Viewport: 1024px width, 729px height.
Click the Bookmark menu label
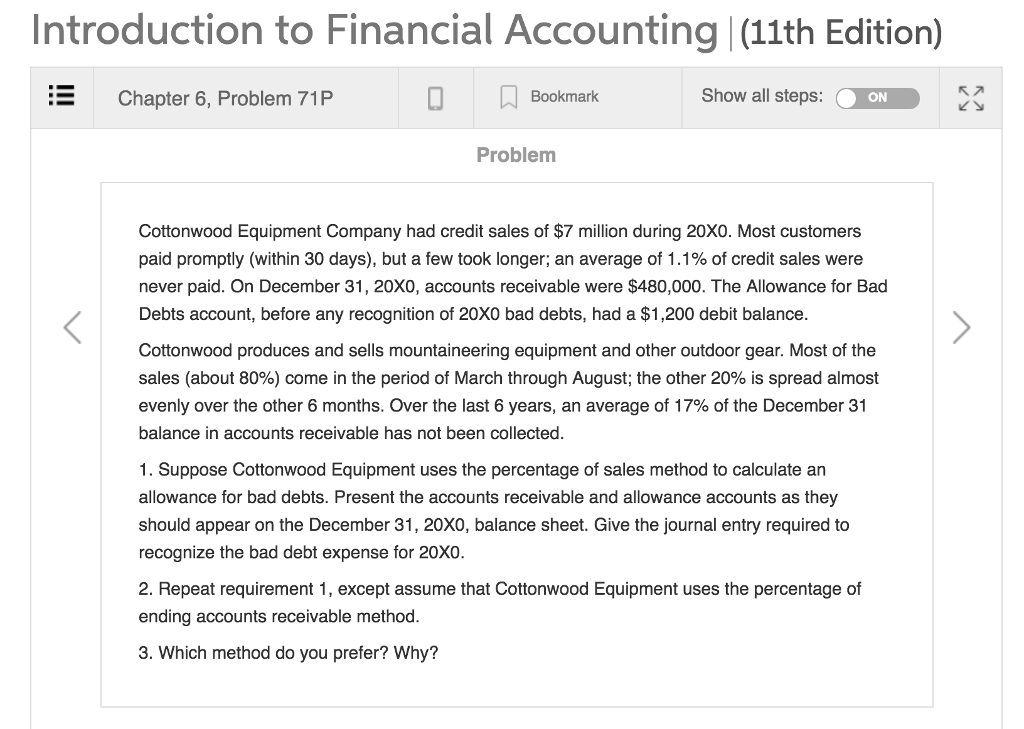pyautogui.click(x=564, y=96)
